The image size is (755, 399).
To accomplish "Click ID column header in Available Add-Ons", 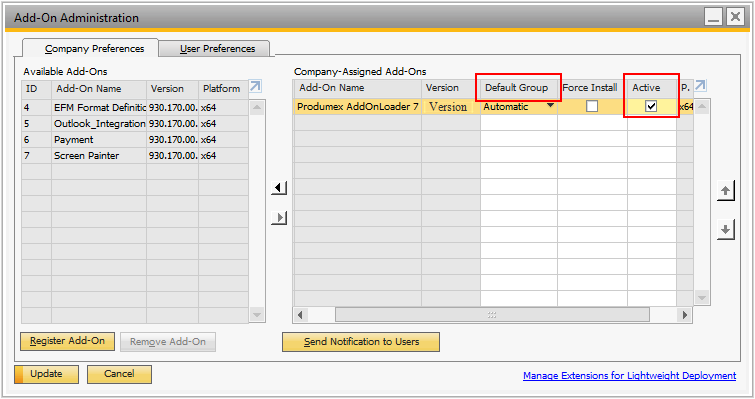I will 37,89.
